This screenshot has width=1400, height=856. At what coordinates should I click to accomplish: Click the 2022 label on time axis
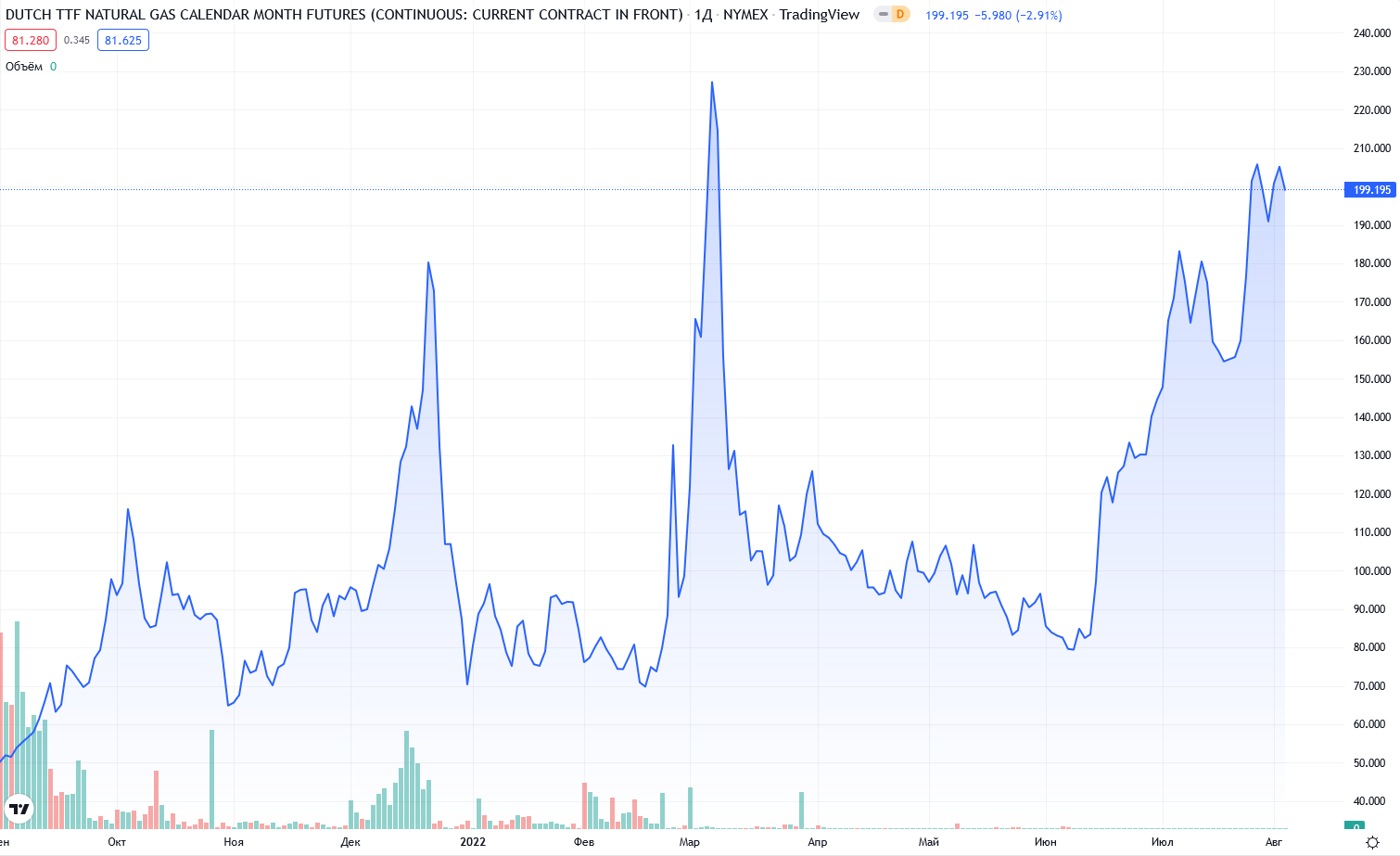[473, 842]
